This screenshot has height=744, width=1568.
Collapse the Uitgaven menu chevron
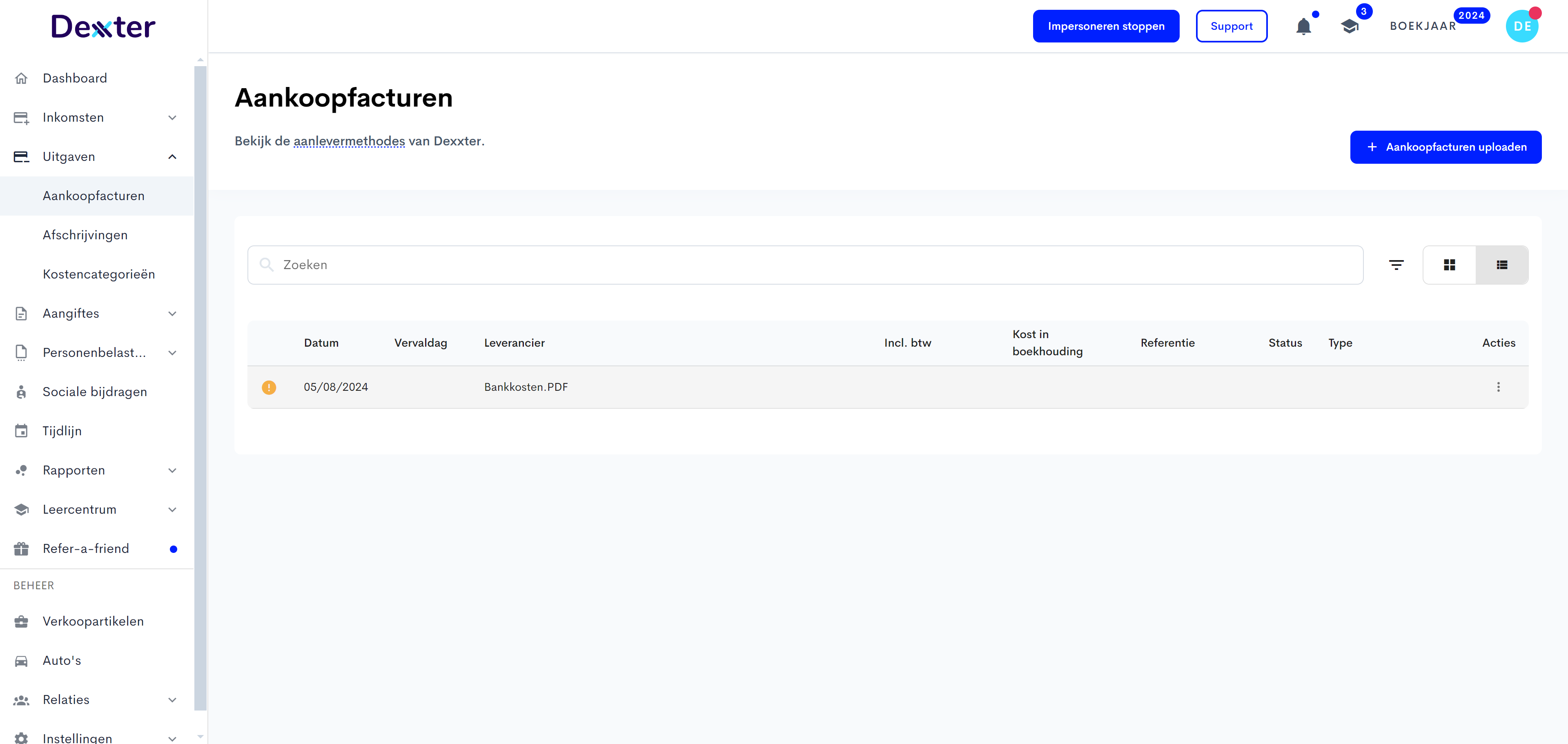point(172,156)
